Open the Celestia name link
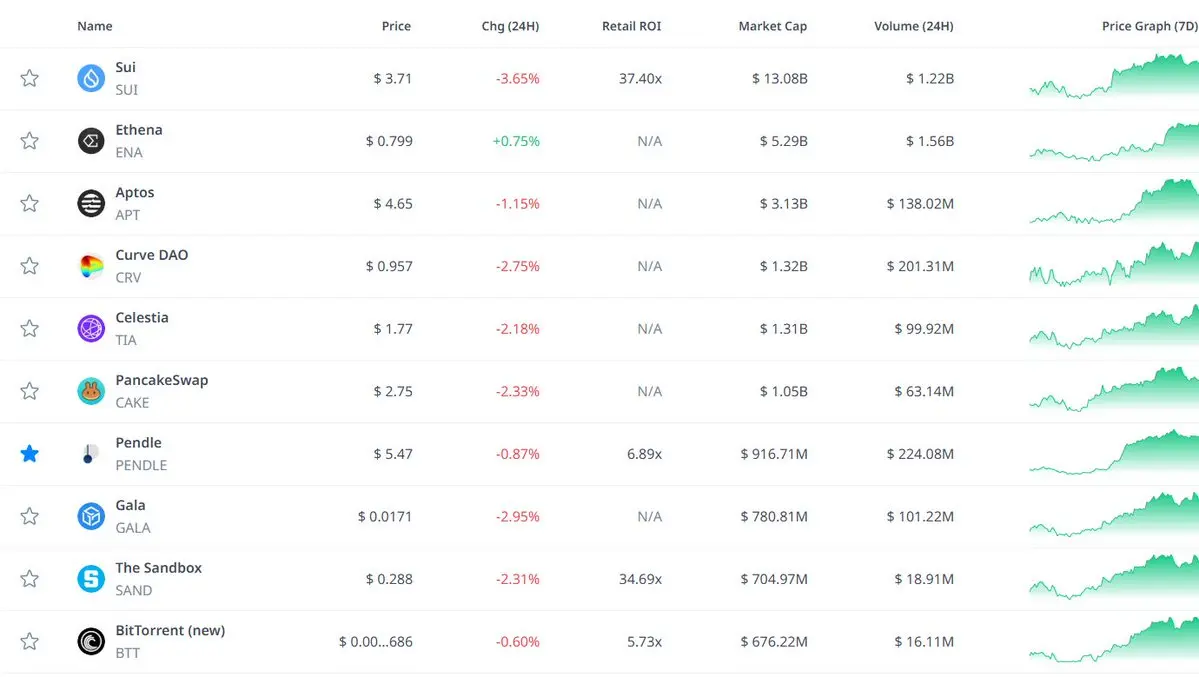Image resolution: width=1199 pixels, height=677 pixels. tap(141, 317)
